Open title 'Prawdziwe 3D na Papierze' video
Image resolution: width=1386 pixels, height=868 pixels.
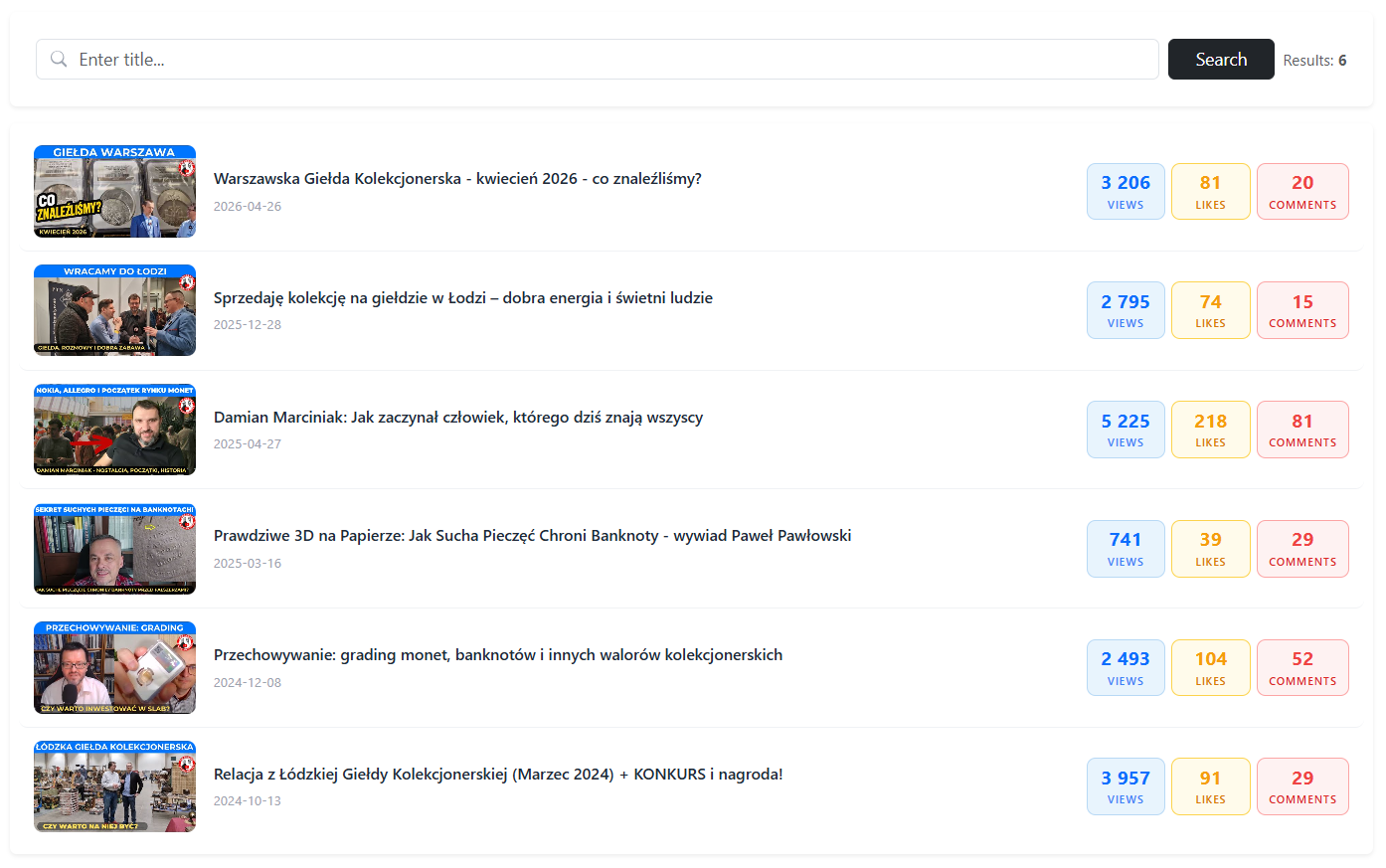coord(532,536)
